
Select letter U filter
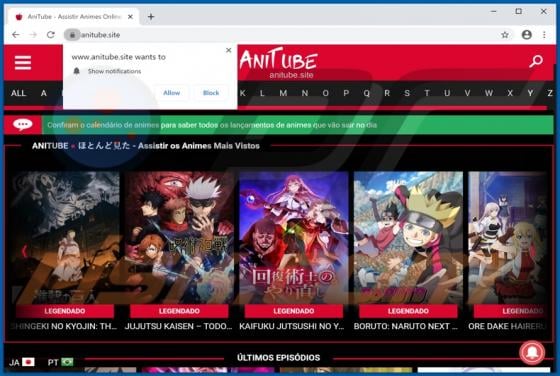point(447,93)
